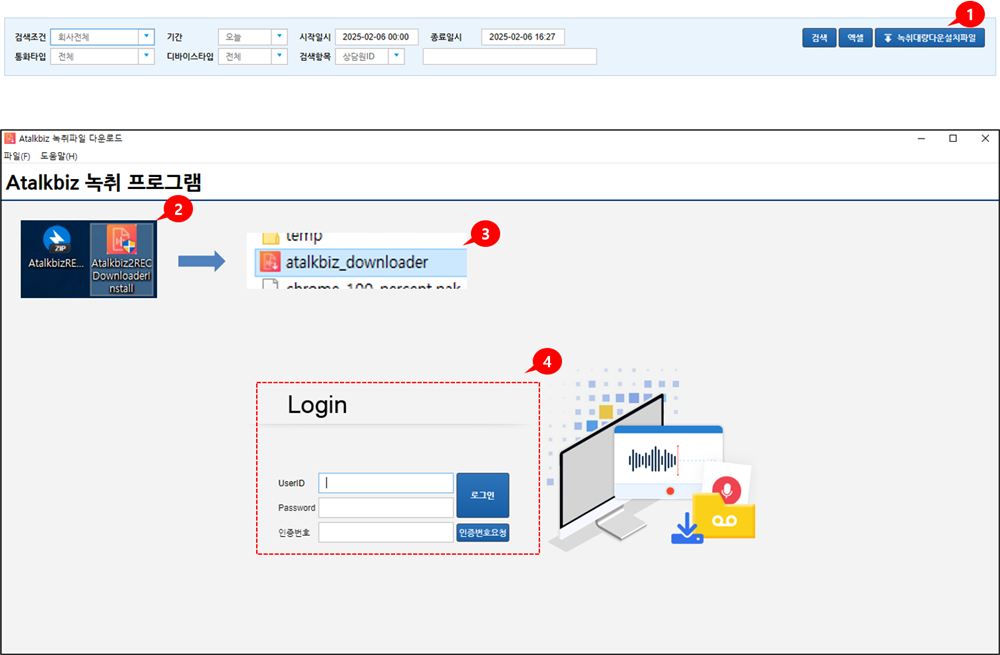The height and width of the screenshot is (655, 1000).
Task: Click the AtalkbizREC ZIP file icon
Action: [56, 240]
